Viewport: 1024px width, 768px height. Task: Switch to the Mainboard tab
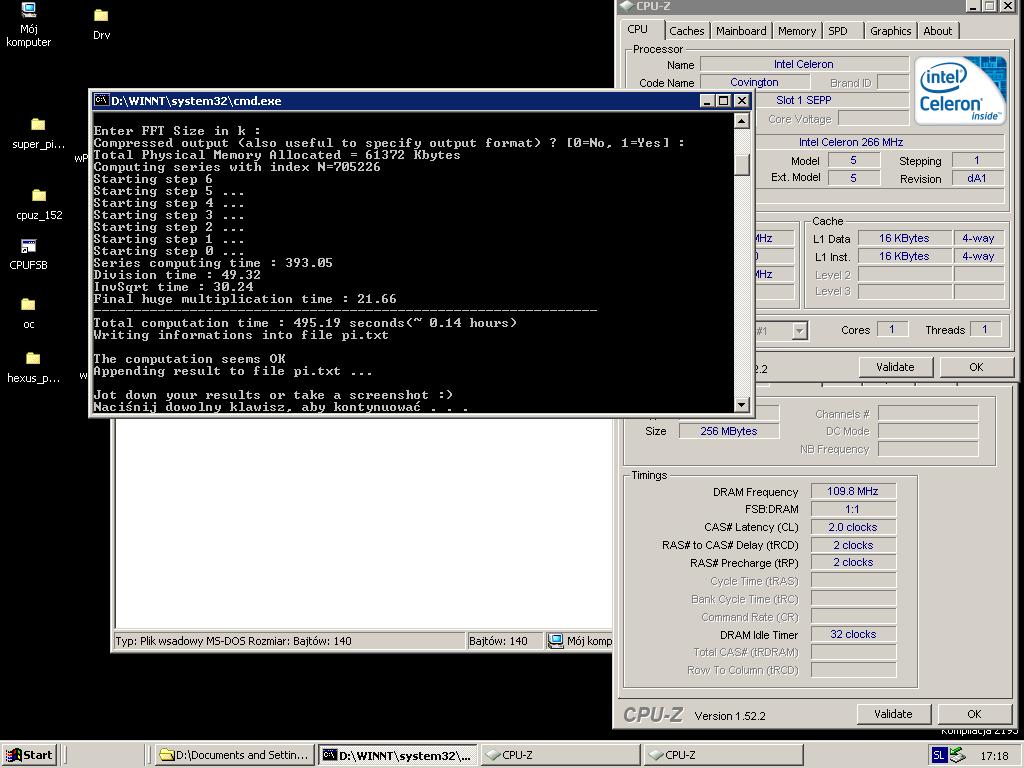click(x=741, y=31)
